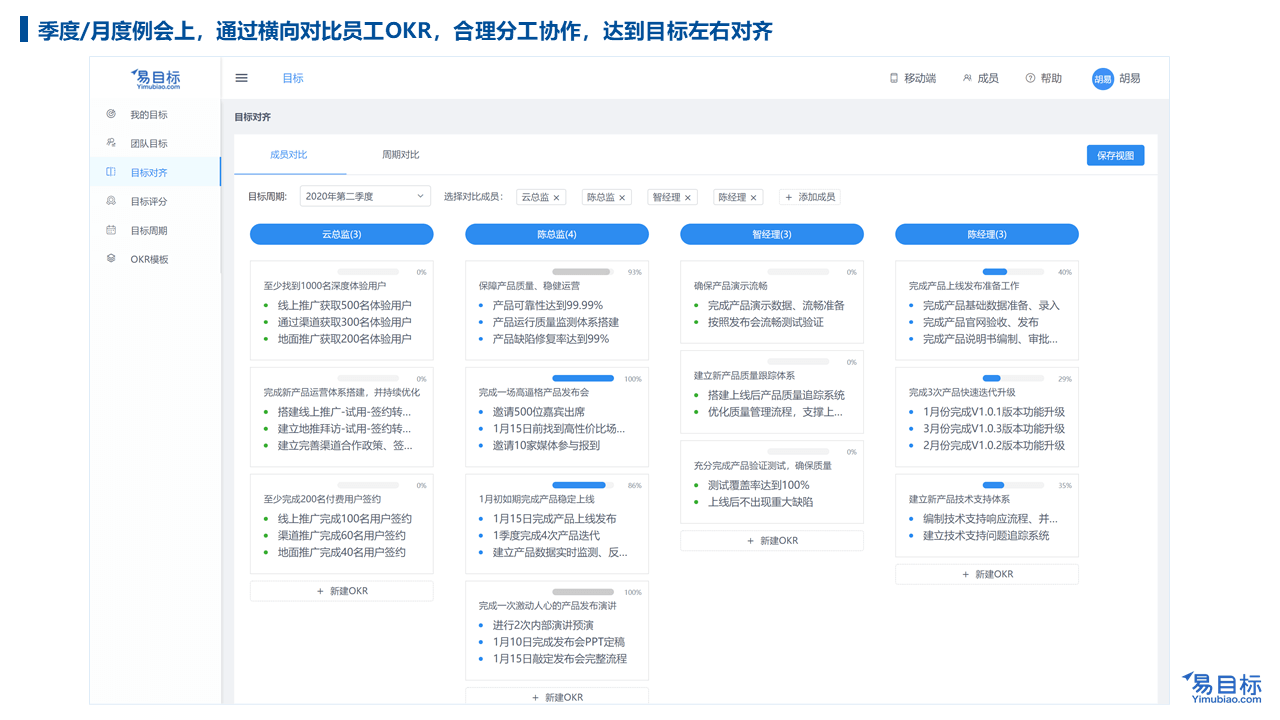Click progress bar of 建立新产品技术支持体系

coord(1013,485)
